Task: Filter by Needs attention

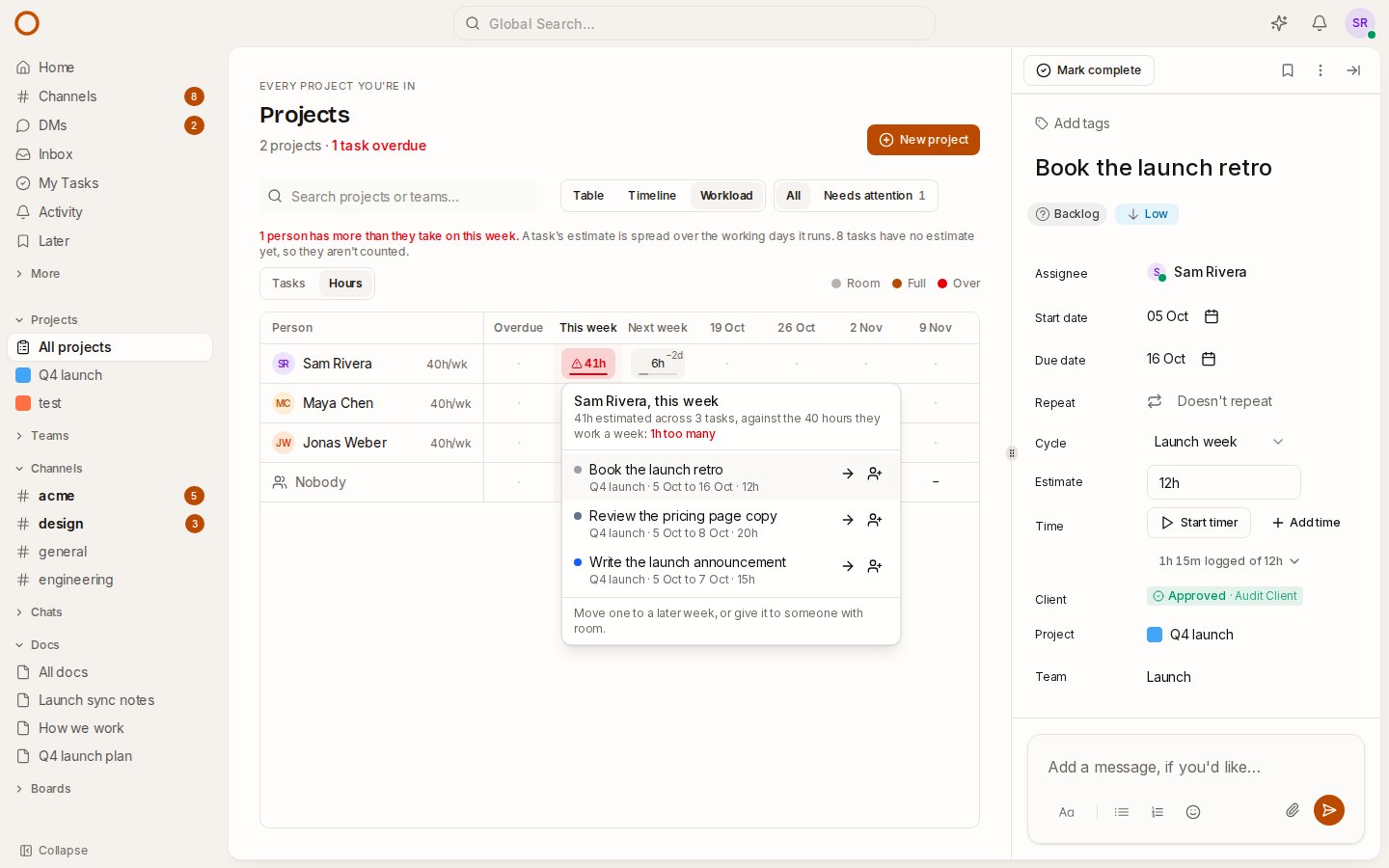Action: pyautogui.click(x=874, y=196)
